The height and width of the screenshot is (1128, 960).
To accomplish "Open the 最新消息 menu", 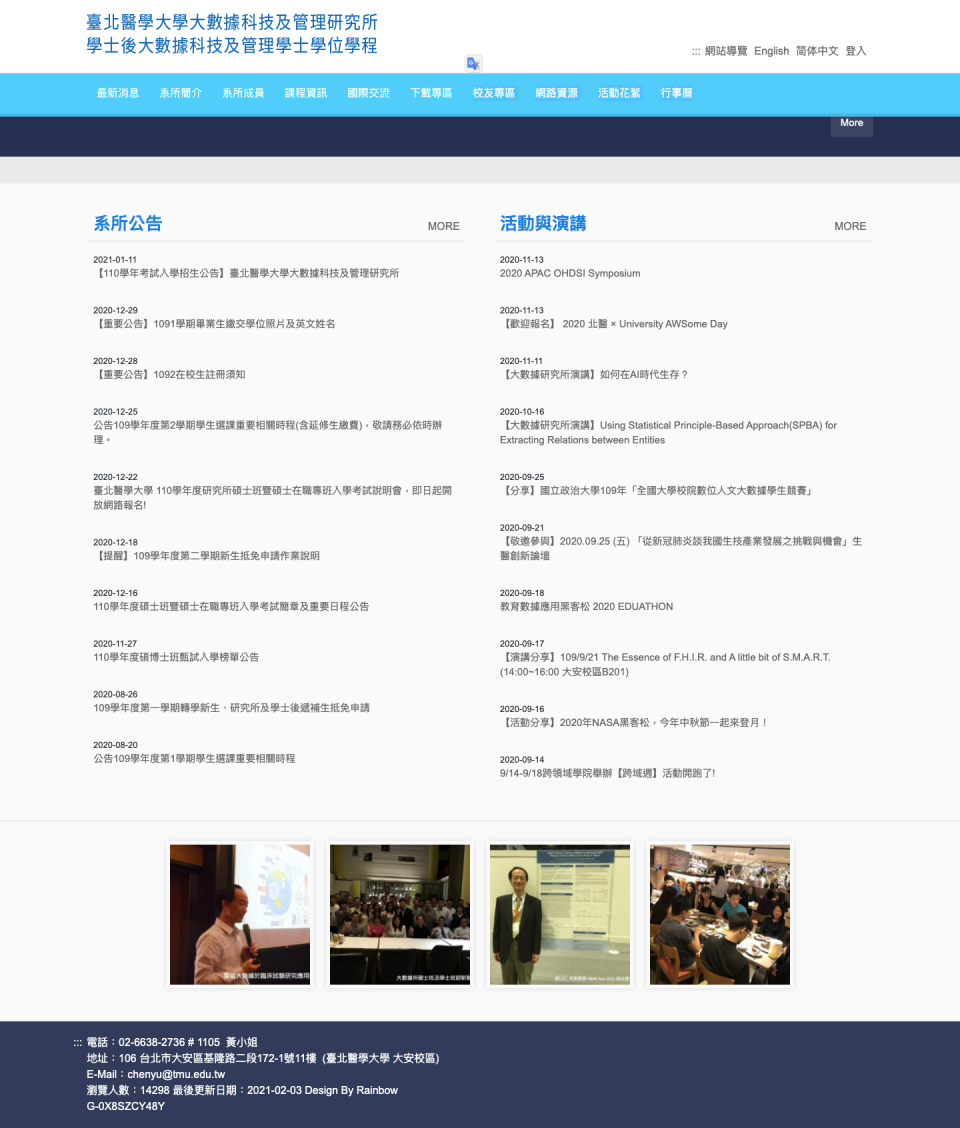I will (118, 93).
